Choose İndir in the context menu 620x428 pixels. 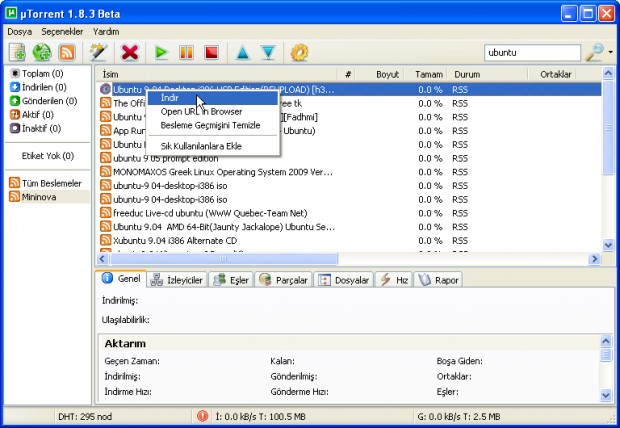click(213, 98)
